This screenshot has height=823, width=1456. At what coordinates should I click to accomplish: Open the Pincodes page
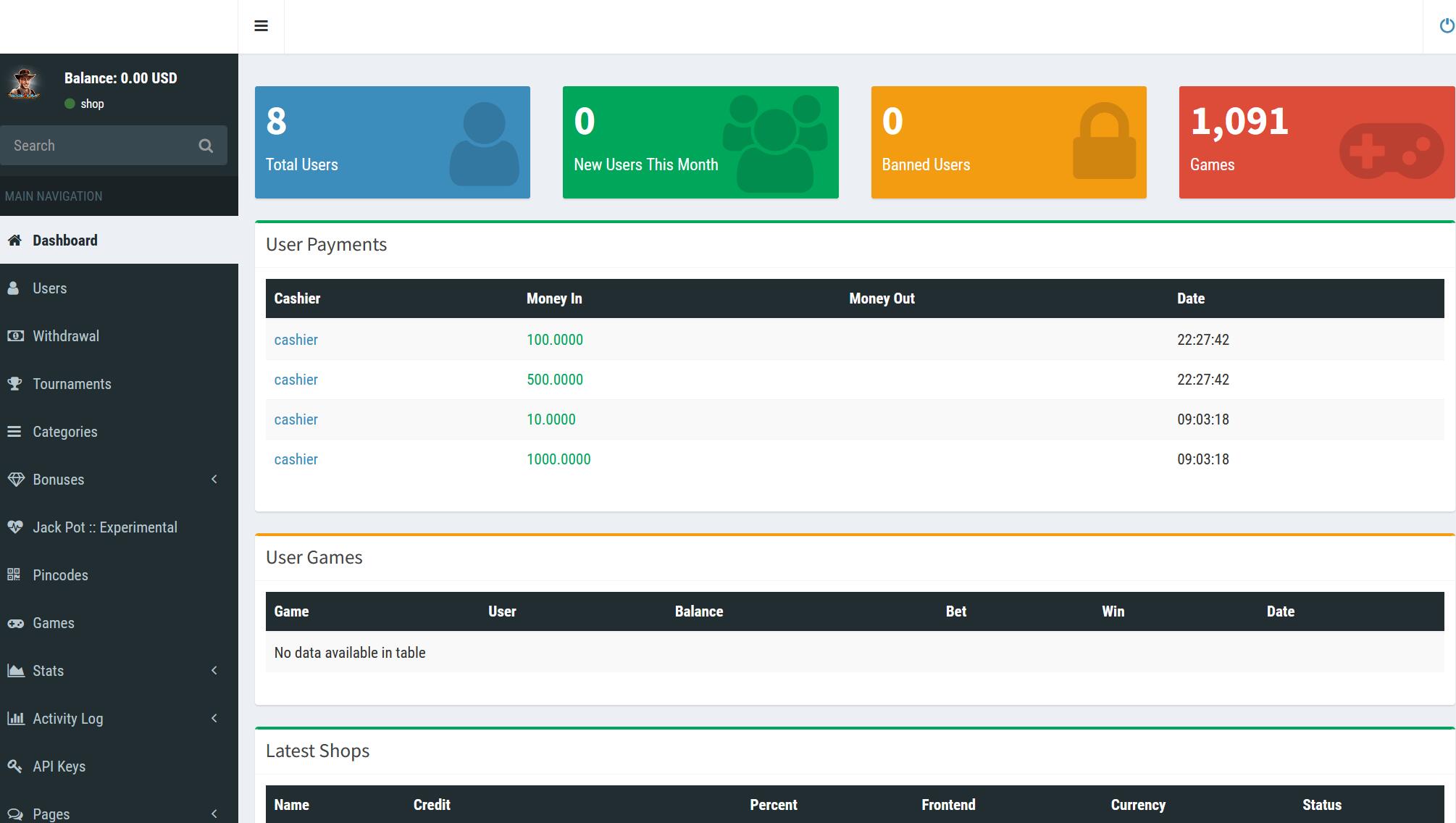(x=119, y=575)
